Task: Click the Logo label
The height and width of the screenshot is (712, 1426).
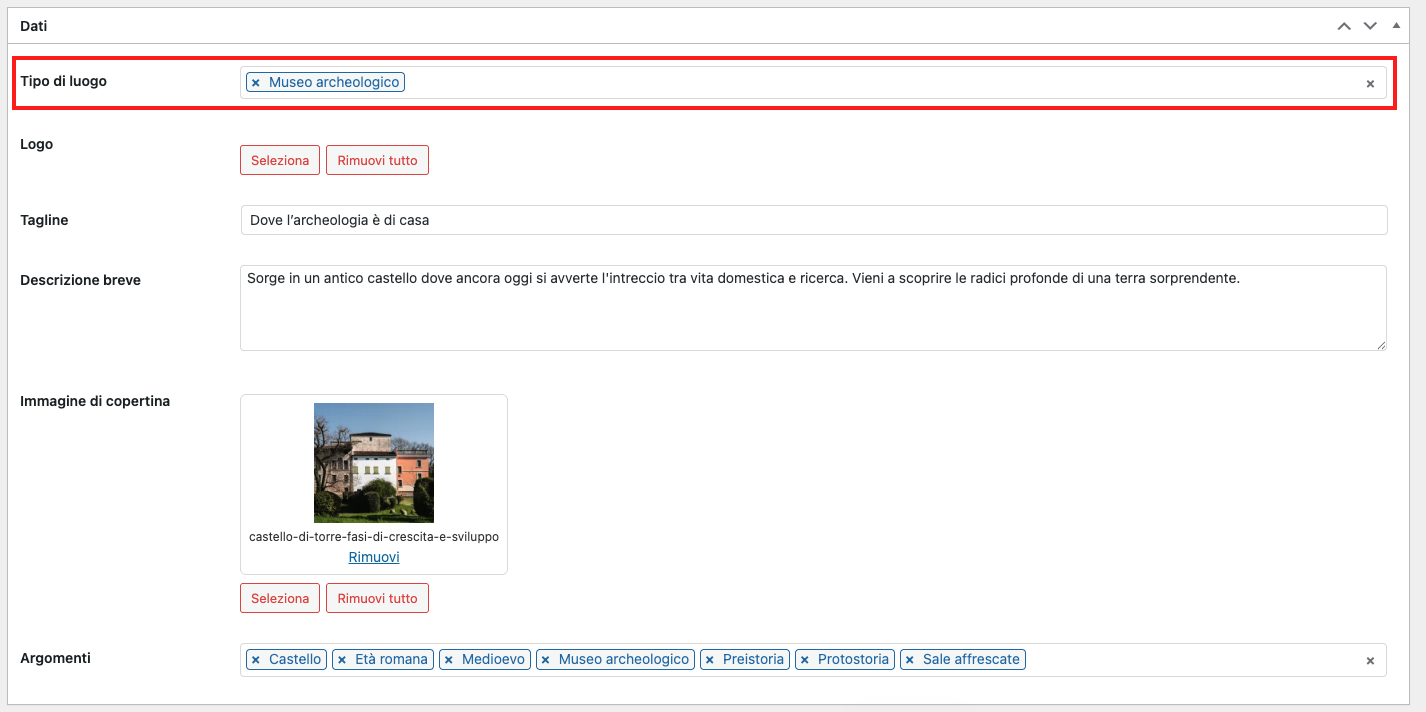Action: tap(37, 144)
